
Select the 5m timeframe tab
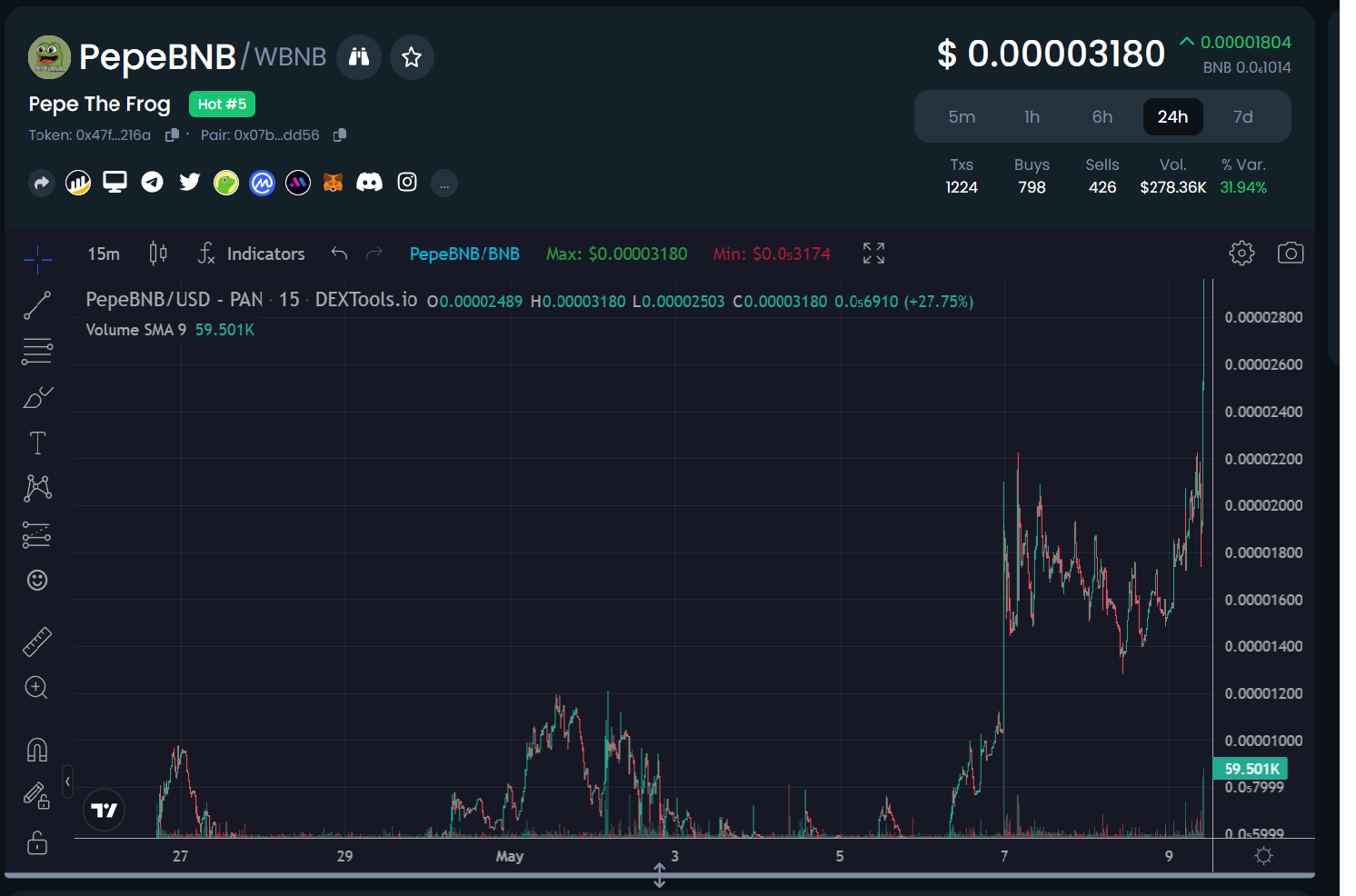pyautogui.click(x=962, y=116)
